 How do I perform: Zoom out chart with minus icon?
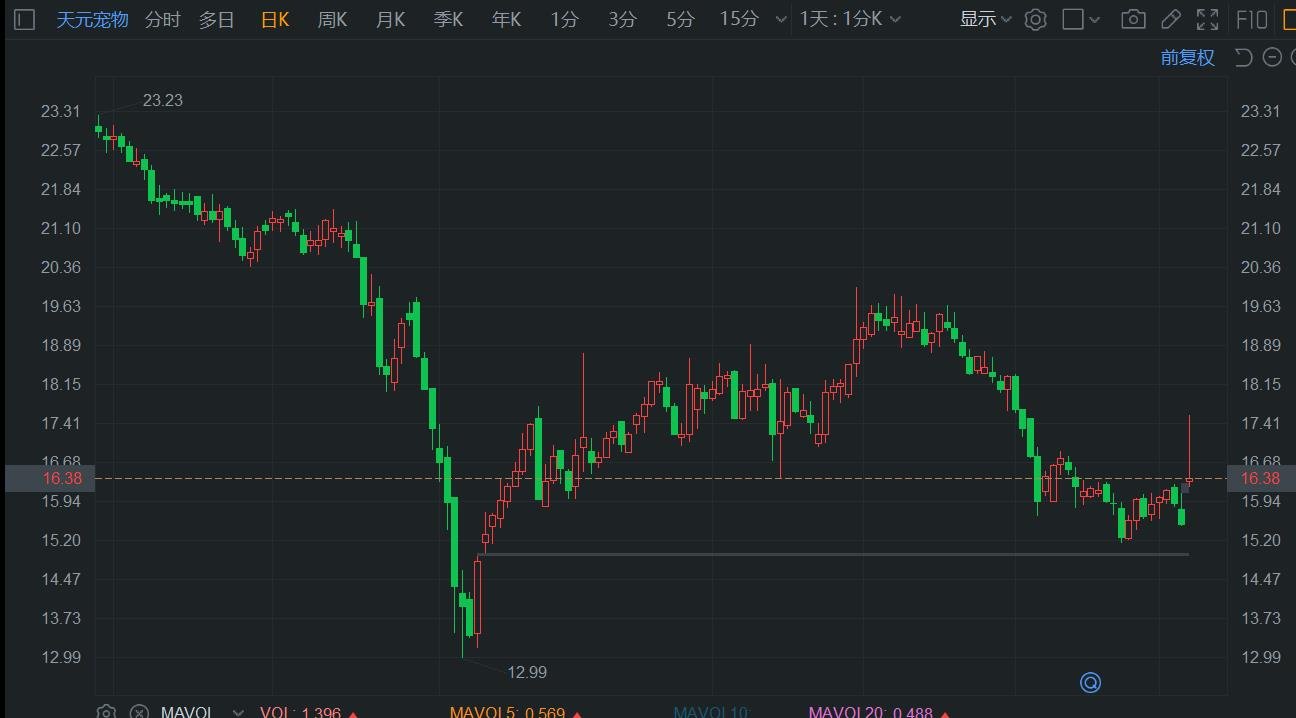pos(1272,57)
